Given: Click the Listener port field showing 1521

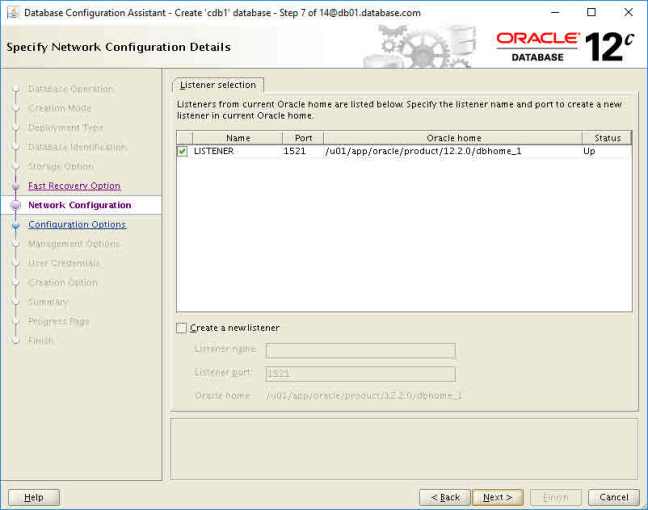Looking at the screenshot, I should click(x=360, y=374).
